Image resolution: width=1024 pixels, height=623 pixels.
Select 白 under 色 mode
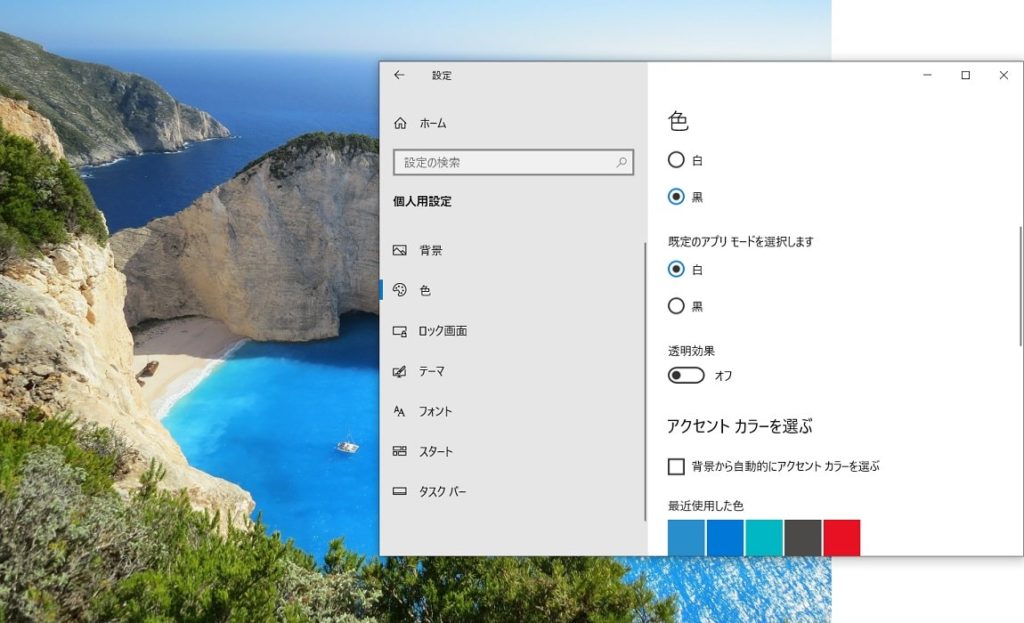coord(676,160)
